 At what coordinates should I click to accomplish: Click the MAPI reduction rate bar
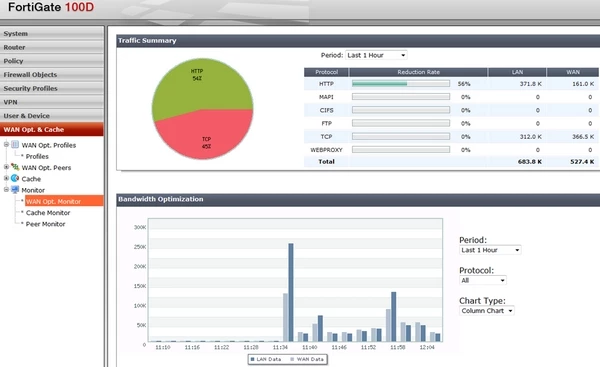[x=401, y=97]
